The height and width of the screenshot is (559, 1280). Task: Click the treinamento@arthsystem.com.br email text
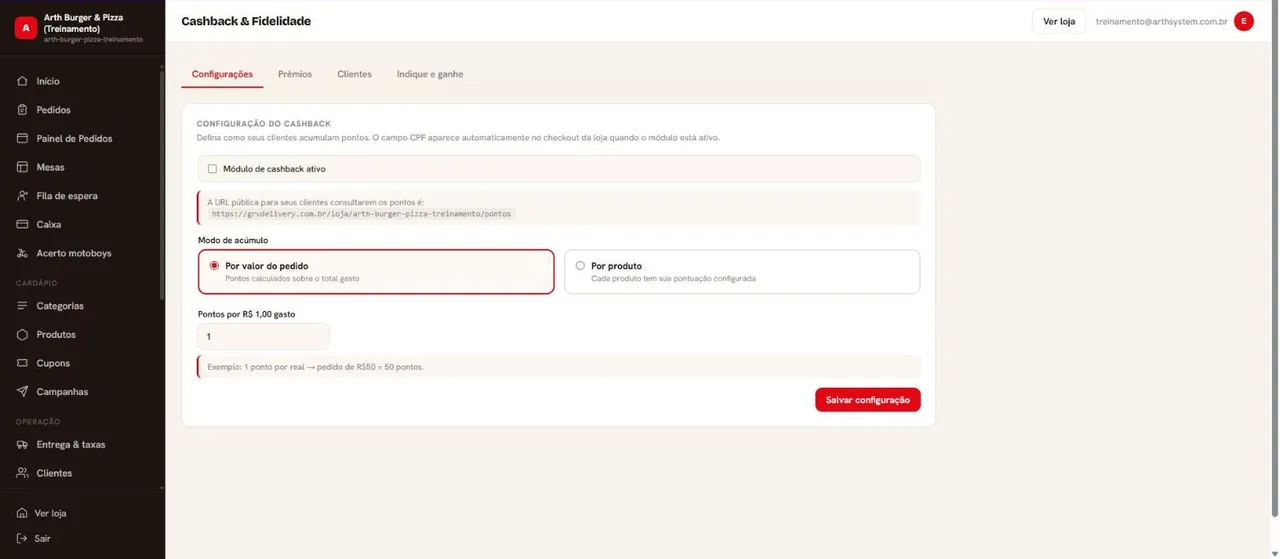[1161, 21]
